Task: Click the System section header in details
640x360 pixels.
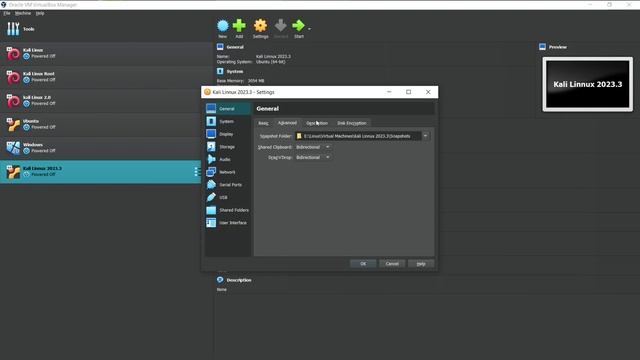Action: click(235, 71)
